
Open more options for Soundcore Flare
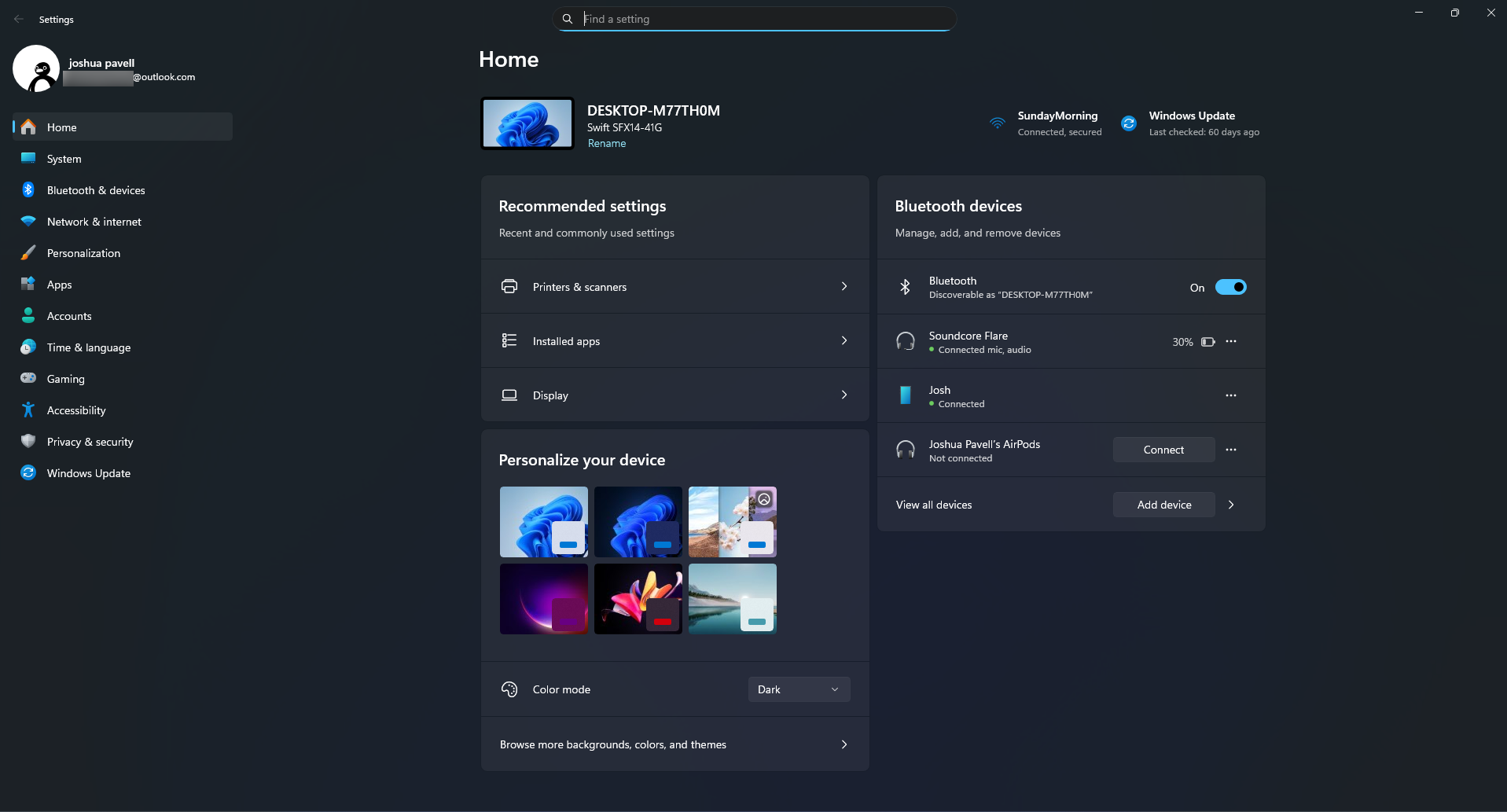point(1231,341)
